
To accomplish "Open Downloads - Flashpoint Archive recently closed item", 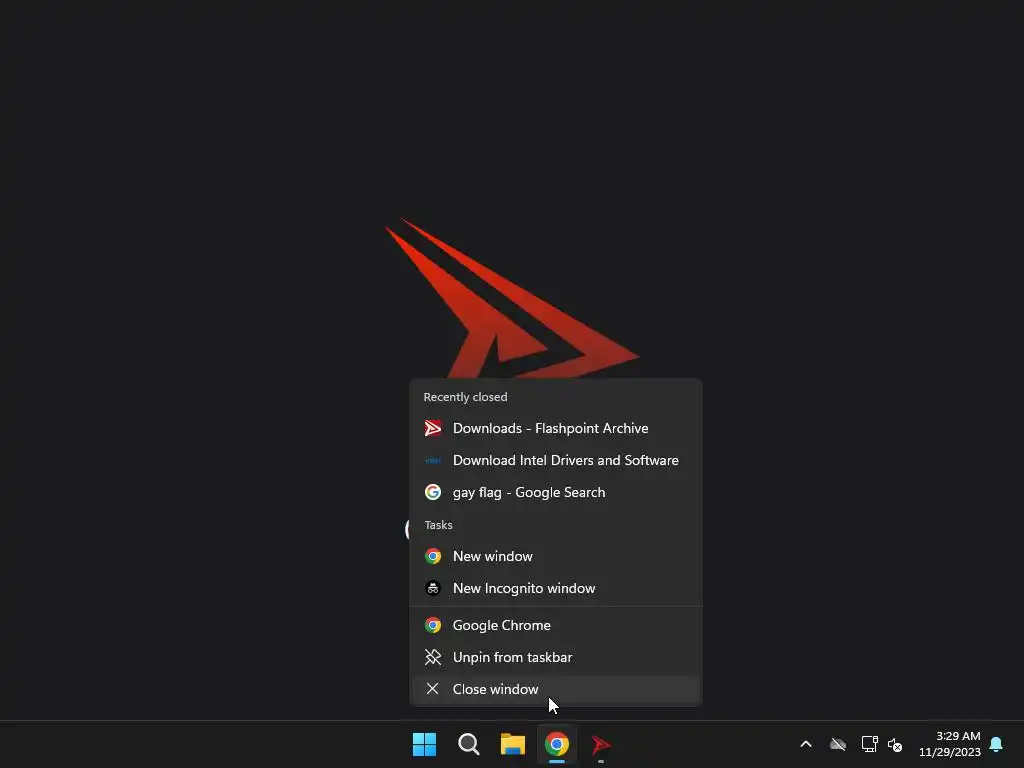I will 556,428.
